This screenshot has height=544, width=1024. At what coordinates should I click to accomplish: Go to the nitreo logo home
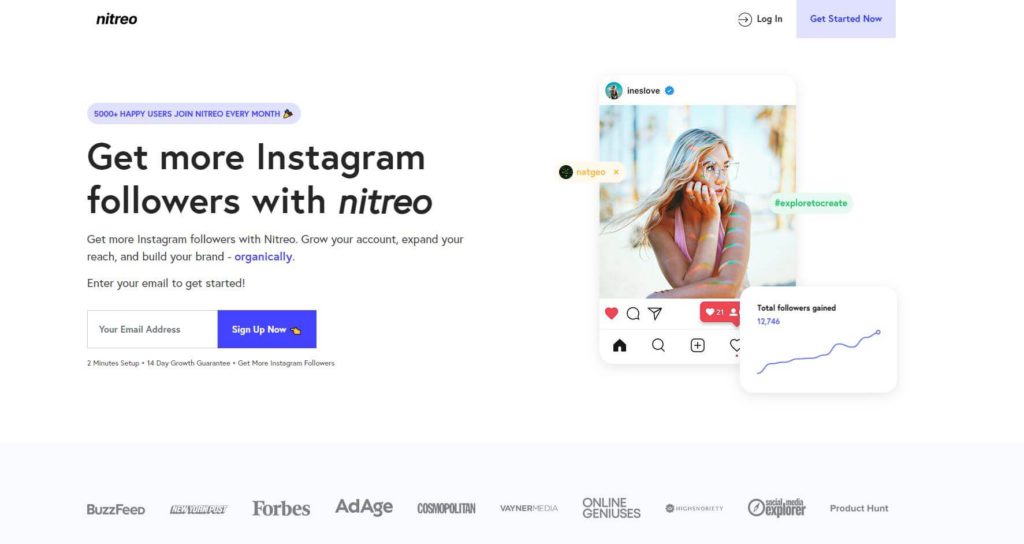tap(117, 19)
